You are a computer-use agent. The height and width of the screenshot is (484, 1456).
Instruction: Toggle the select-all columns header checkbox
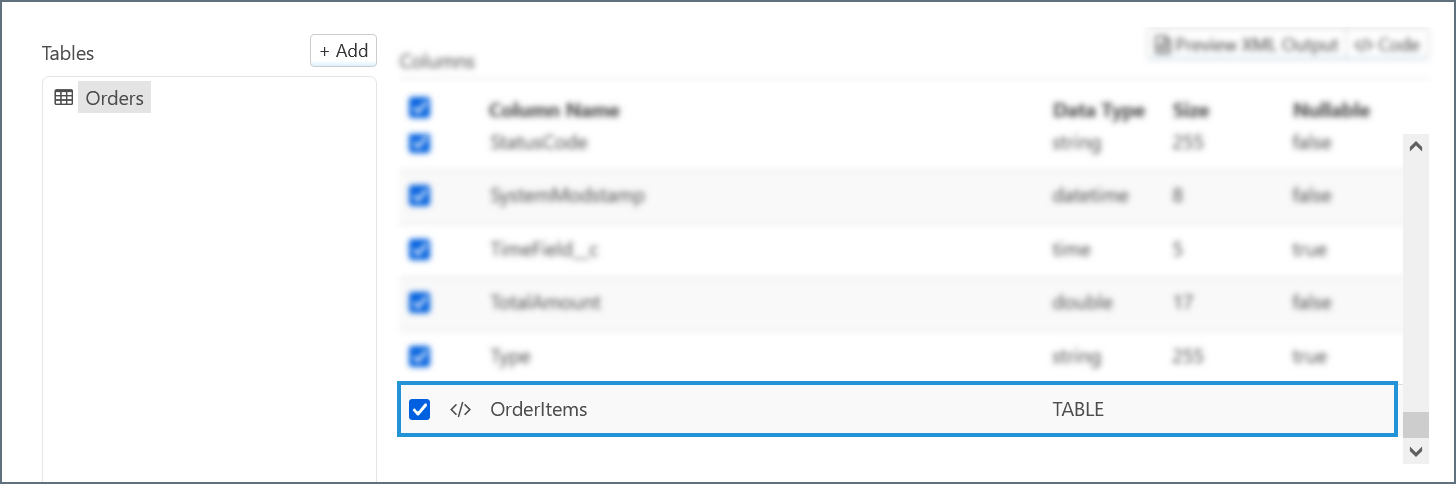coord(420,108)
